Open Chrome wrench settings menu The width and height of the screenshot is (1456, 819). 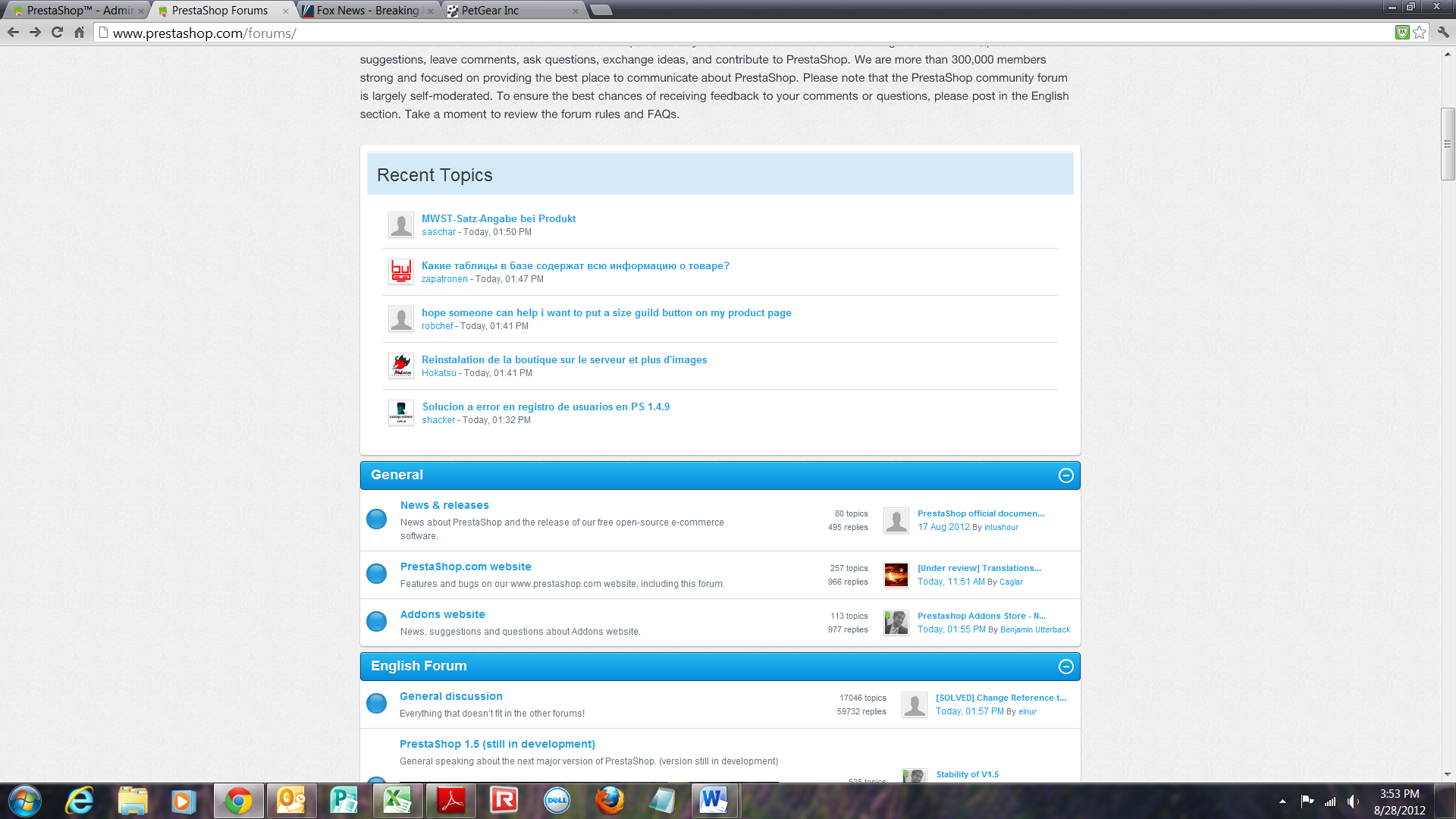click(1443, 33)
